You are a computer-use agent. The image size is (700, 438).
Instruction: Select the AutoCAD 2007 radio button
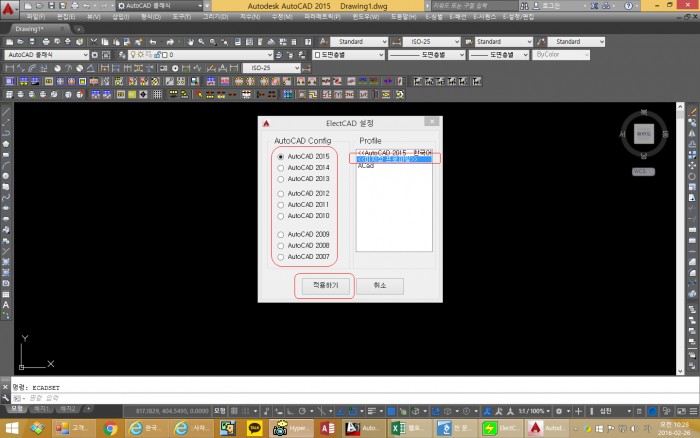pyautogui.click(x=281, y=257)
